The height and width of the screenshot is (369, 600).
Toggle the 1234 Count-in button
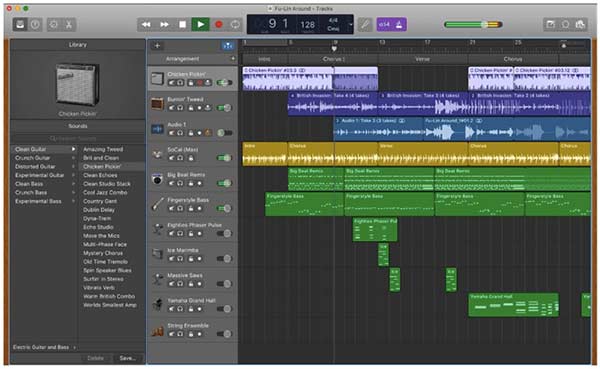pyautogui.click(x=384, y=24)
